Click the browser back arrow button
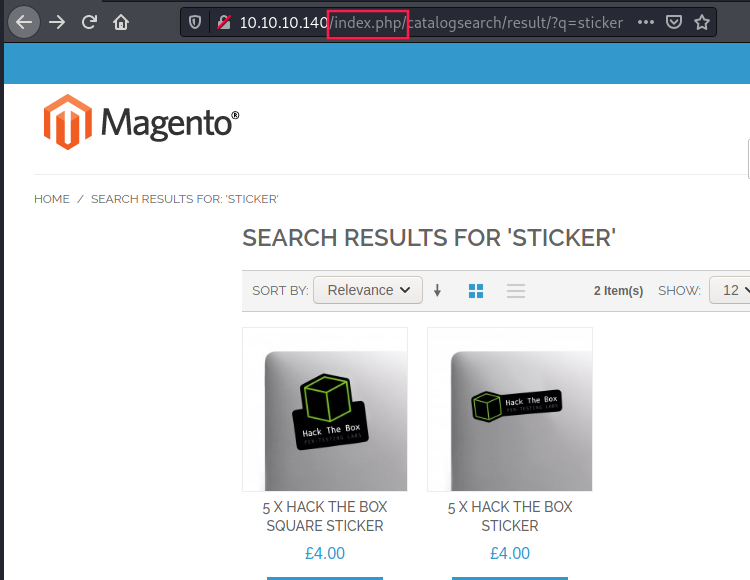Viewport: 750px width, 580px height. (24, 21)
